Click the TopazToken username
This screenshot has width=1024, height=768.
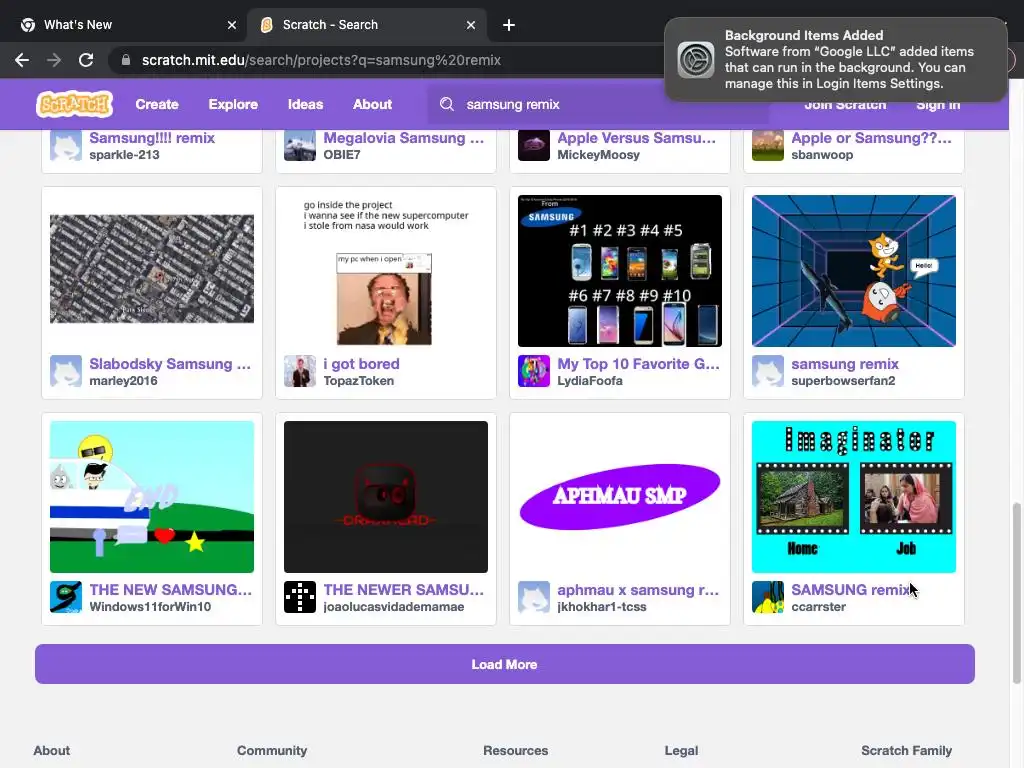coord(359,381)
